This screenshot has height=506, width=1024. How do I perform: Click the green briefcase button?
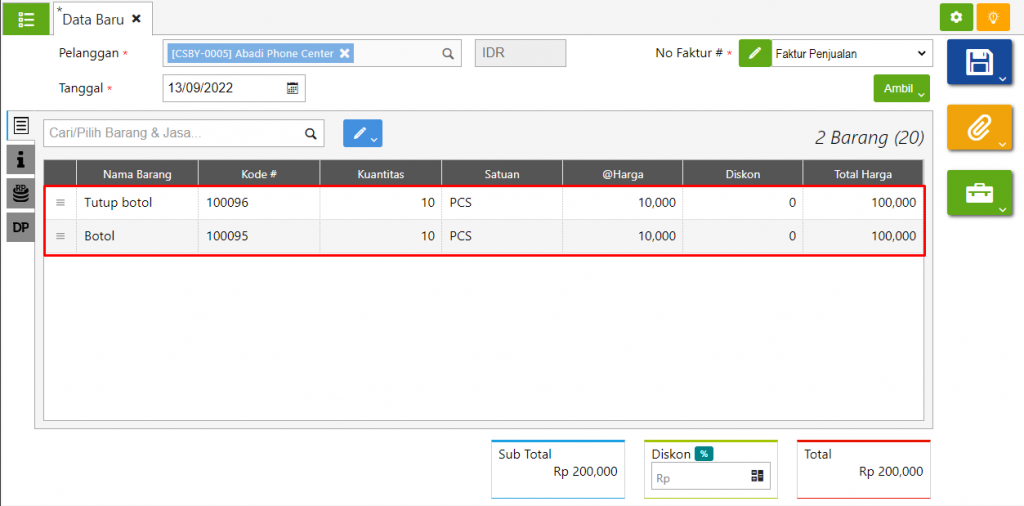tap(980, 193)
